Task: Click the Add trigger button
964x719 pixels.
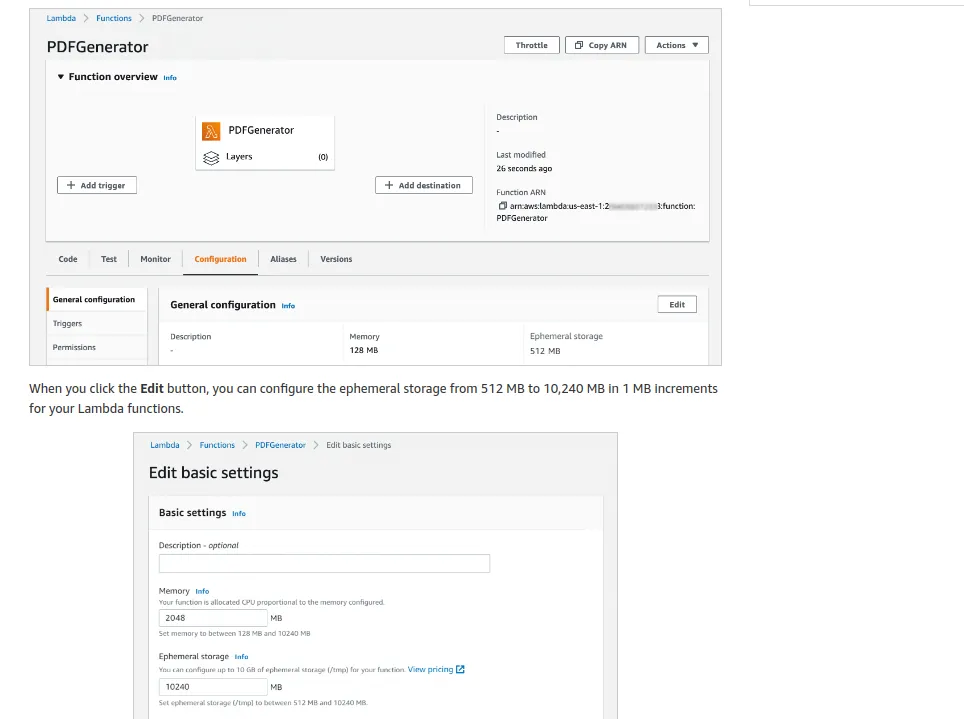Action: [x=97, y=185]
